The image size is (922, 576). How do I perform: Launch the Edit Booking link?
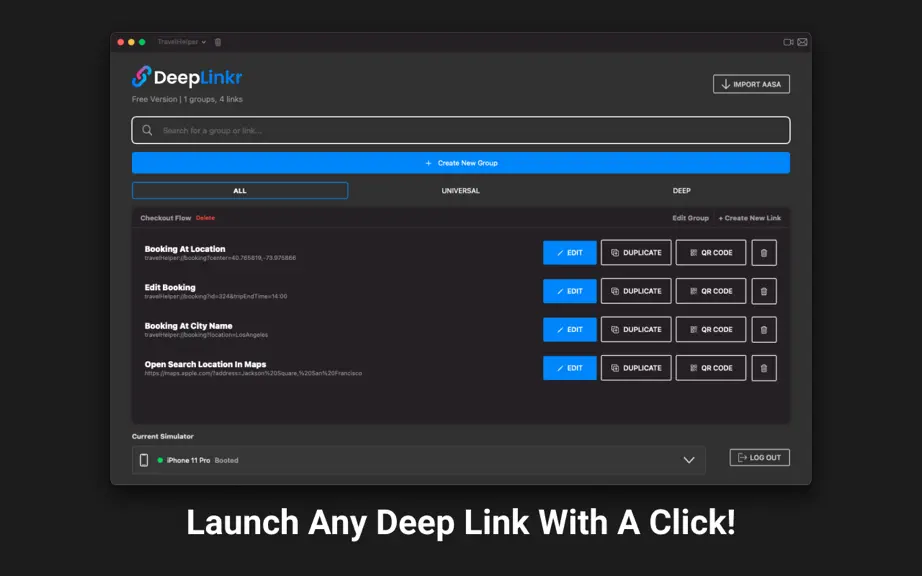(x=170, y=287)
